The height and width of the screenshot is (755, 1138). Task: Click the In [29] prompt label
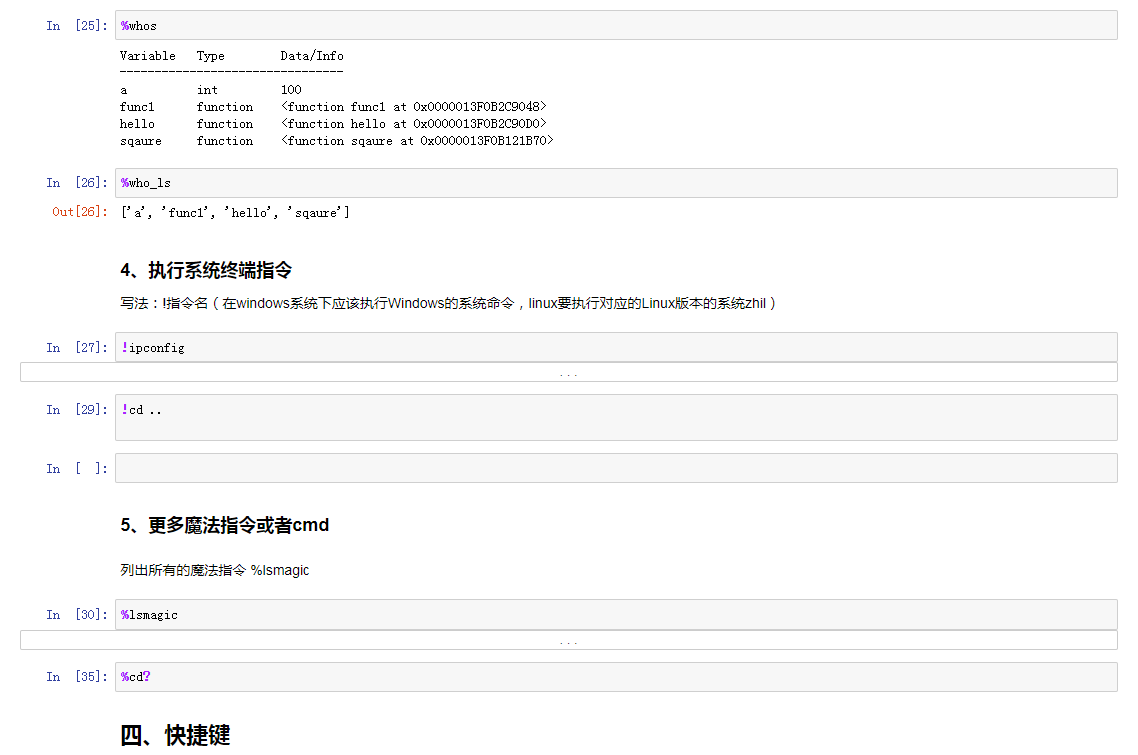(77, 409)
